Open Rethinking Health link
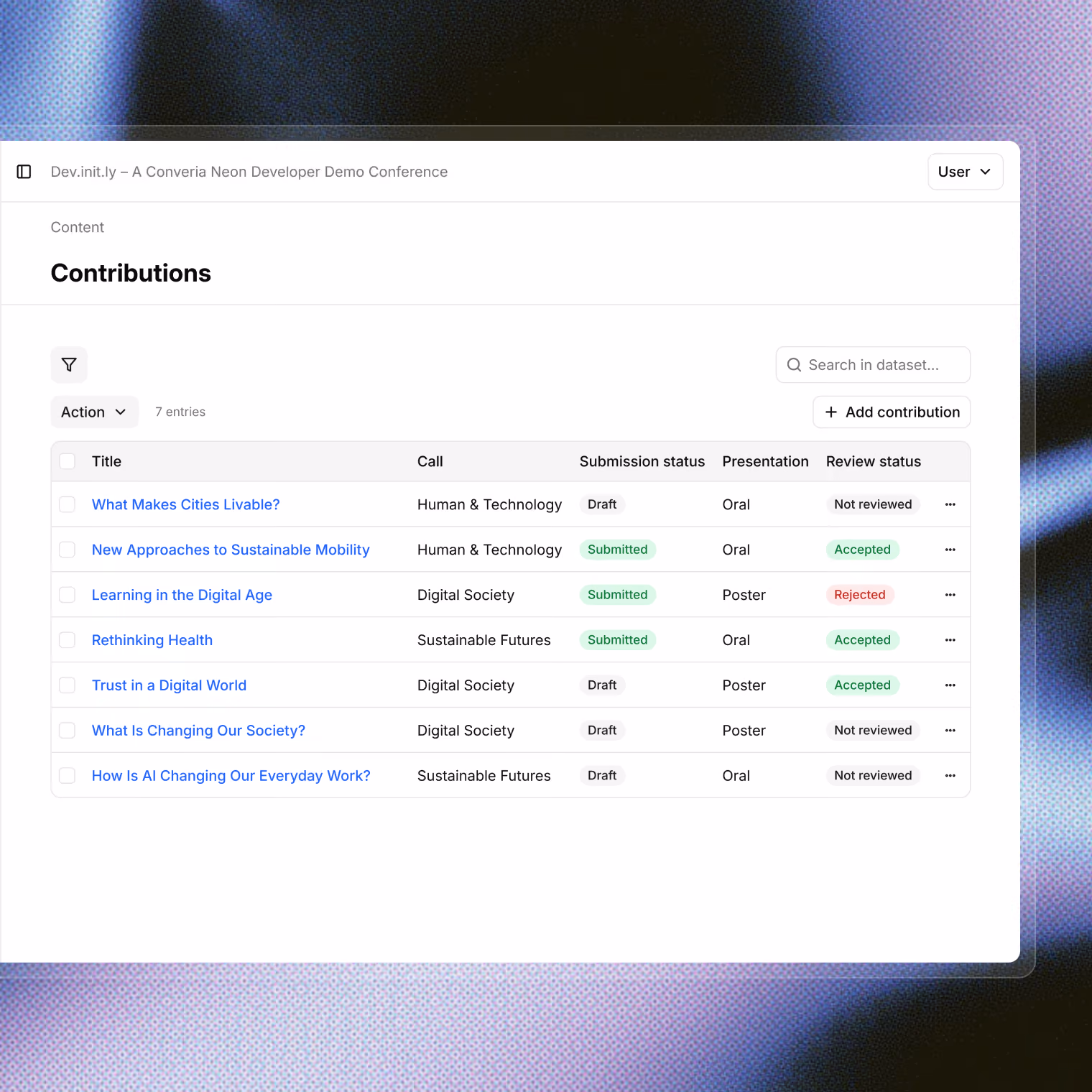 [x=152, y=640]
